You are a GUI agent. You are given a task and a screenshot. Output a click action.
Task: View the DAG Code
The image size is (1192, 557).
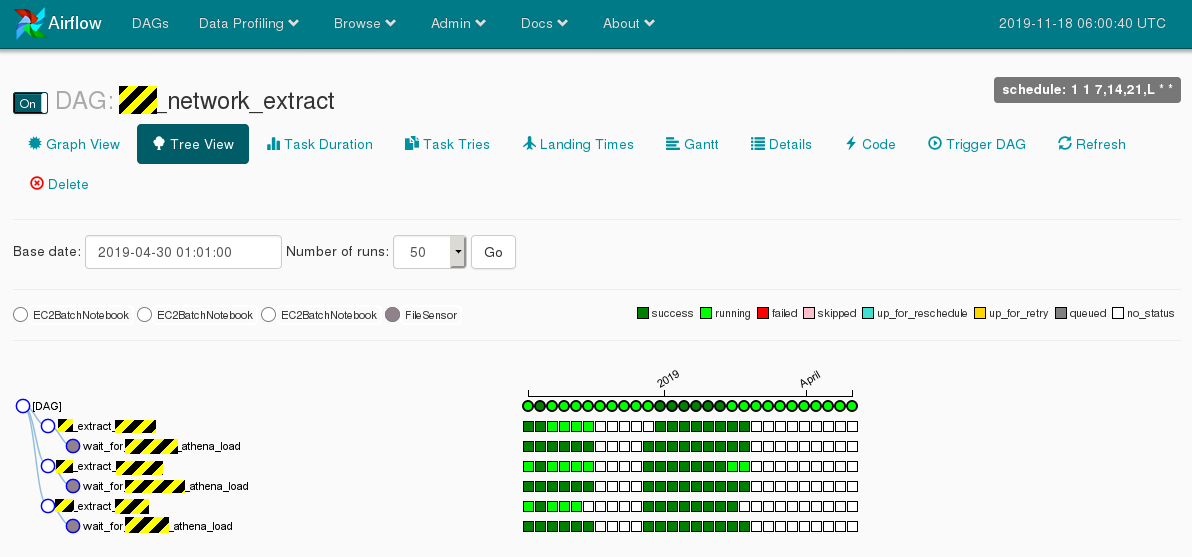click(870, 144)
